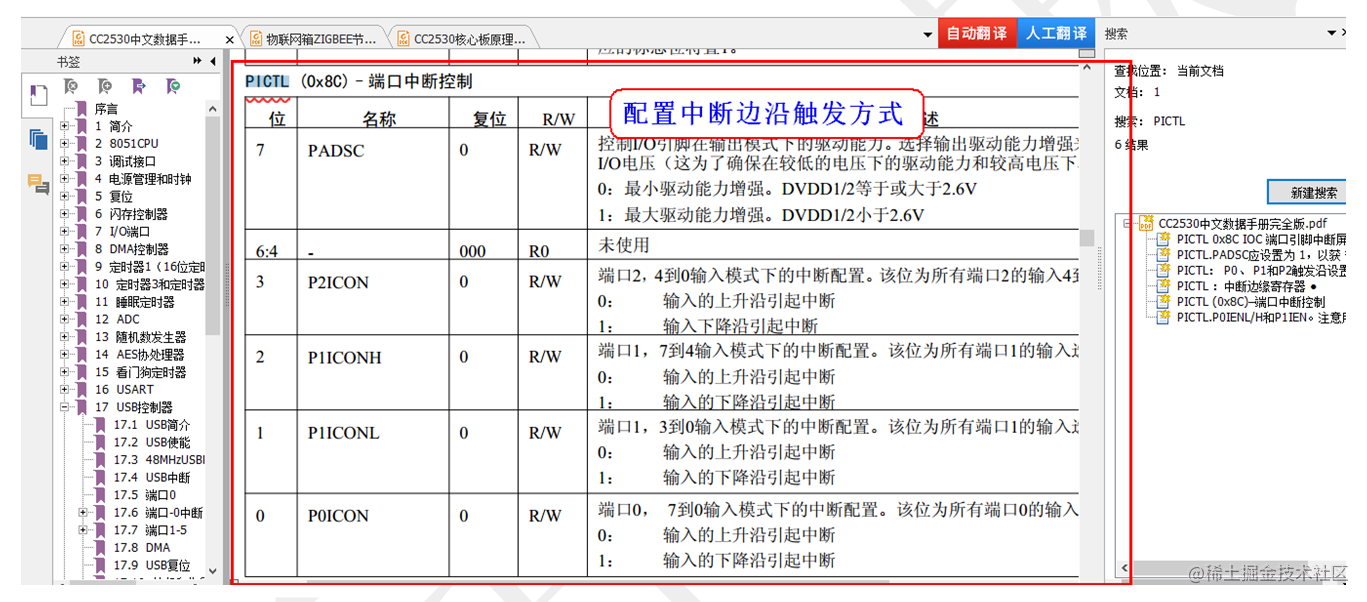This screenshot has height=602, width=1367.
Task: Open bookmark 4 电源管理和时钟
Action: (x=143, y=179)
